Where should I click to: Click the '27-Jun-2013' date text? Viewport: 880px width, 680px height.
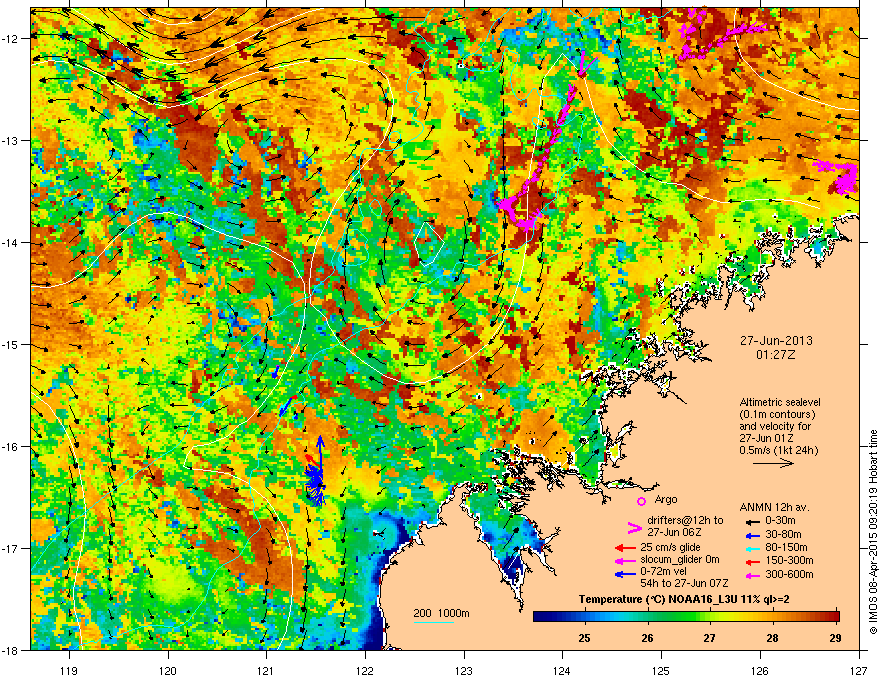pos(776,341)
